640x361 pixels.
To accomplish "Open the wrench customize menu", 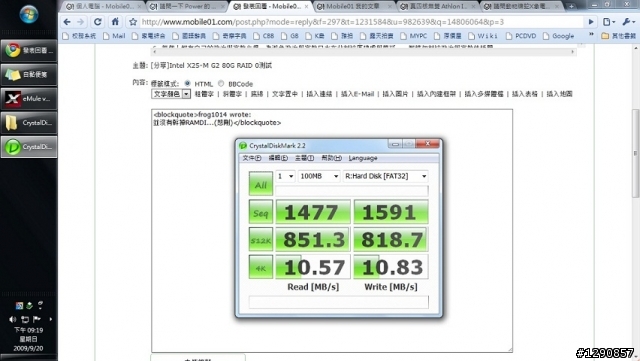I will [628, 22].
